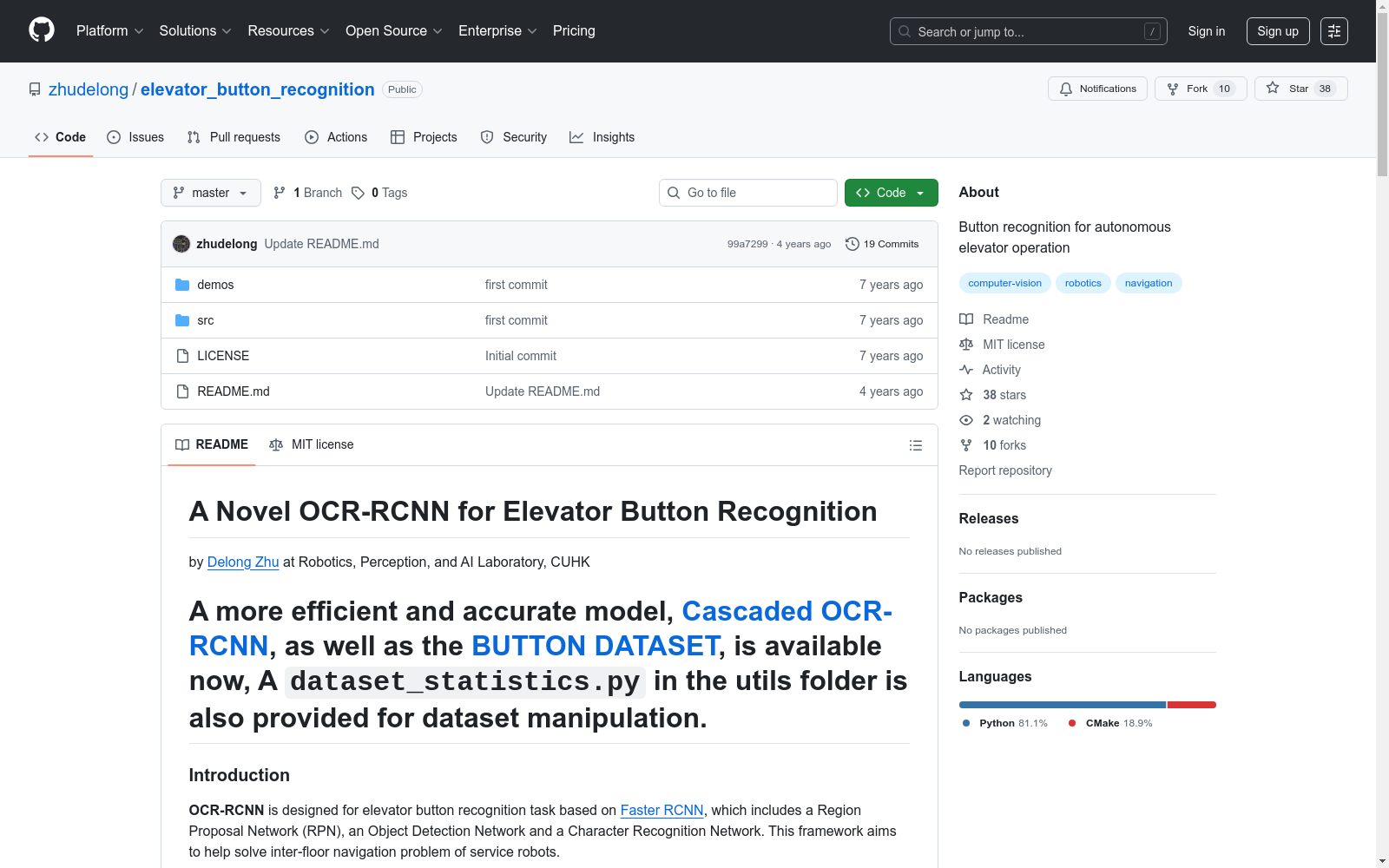Click the Notifications bell button
Screen dimensions: 1389x868
point(1097,89)
